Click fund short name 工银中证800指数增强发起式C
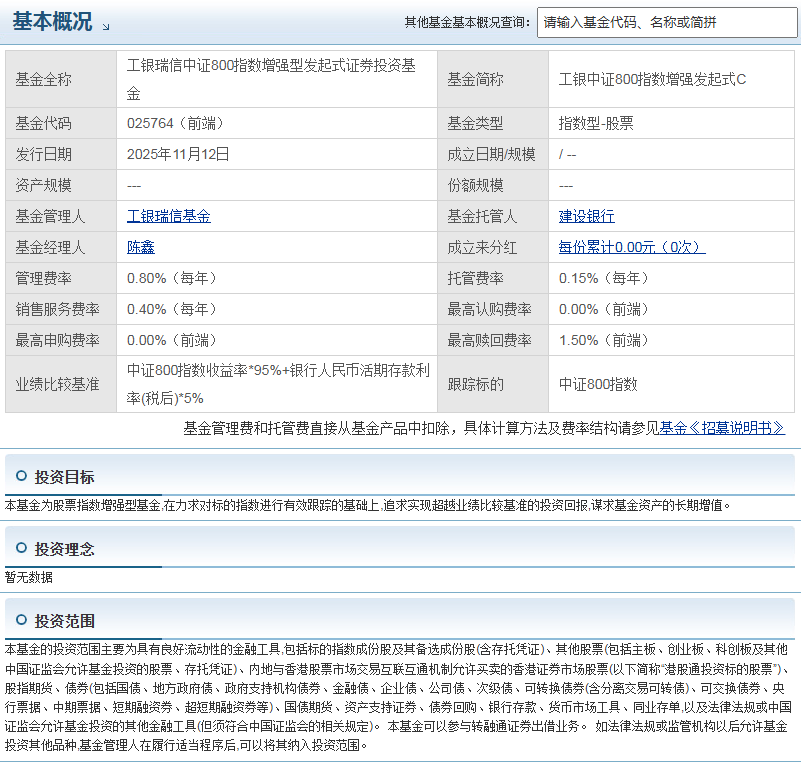The image size is (801, 763). tap(652, 79)
